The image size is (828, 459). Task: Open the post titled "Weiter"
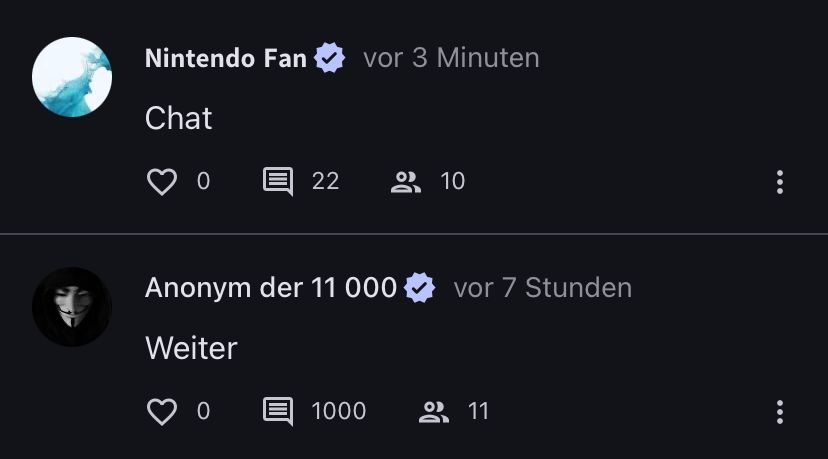point(191,349)
